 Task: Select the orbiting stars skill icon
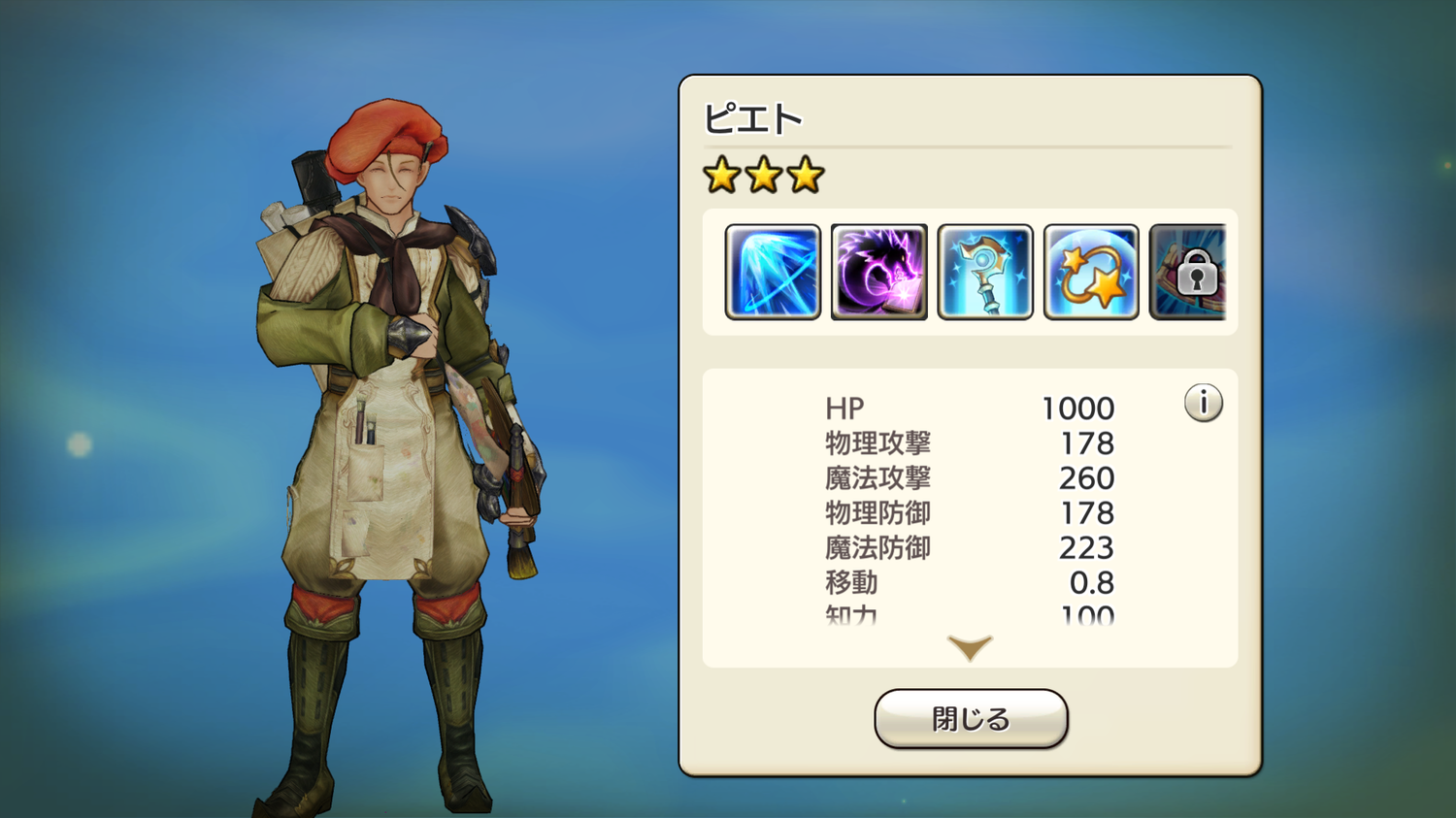[x=1091, y=272]
